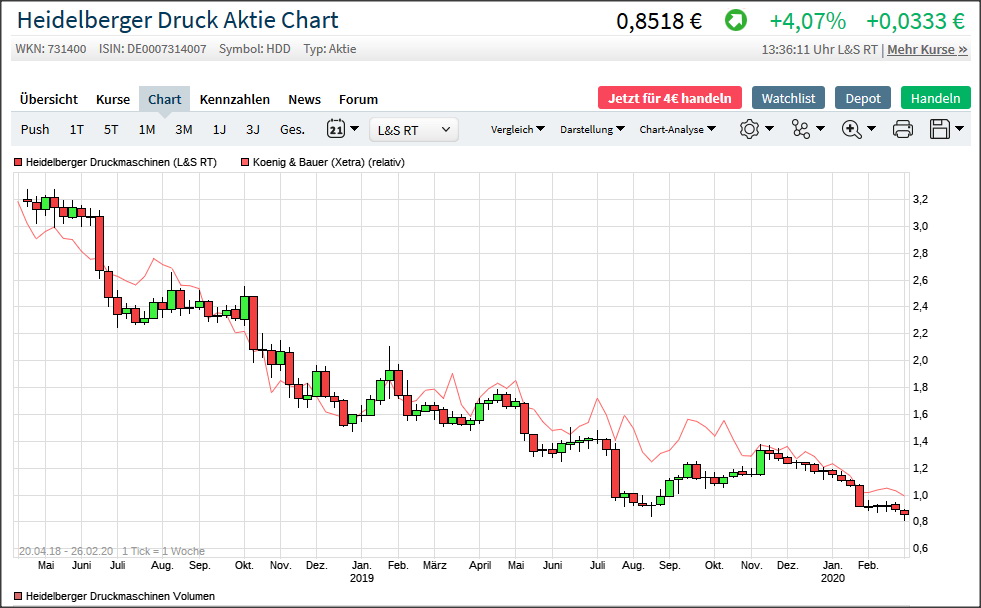Select the 3M time range
Image resolution: width=981 pixels, height=608 pixels.
pos(183,129)
